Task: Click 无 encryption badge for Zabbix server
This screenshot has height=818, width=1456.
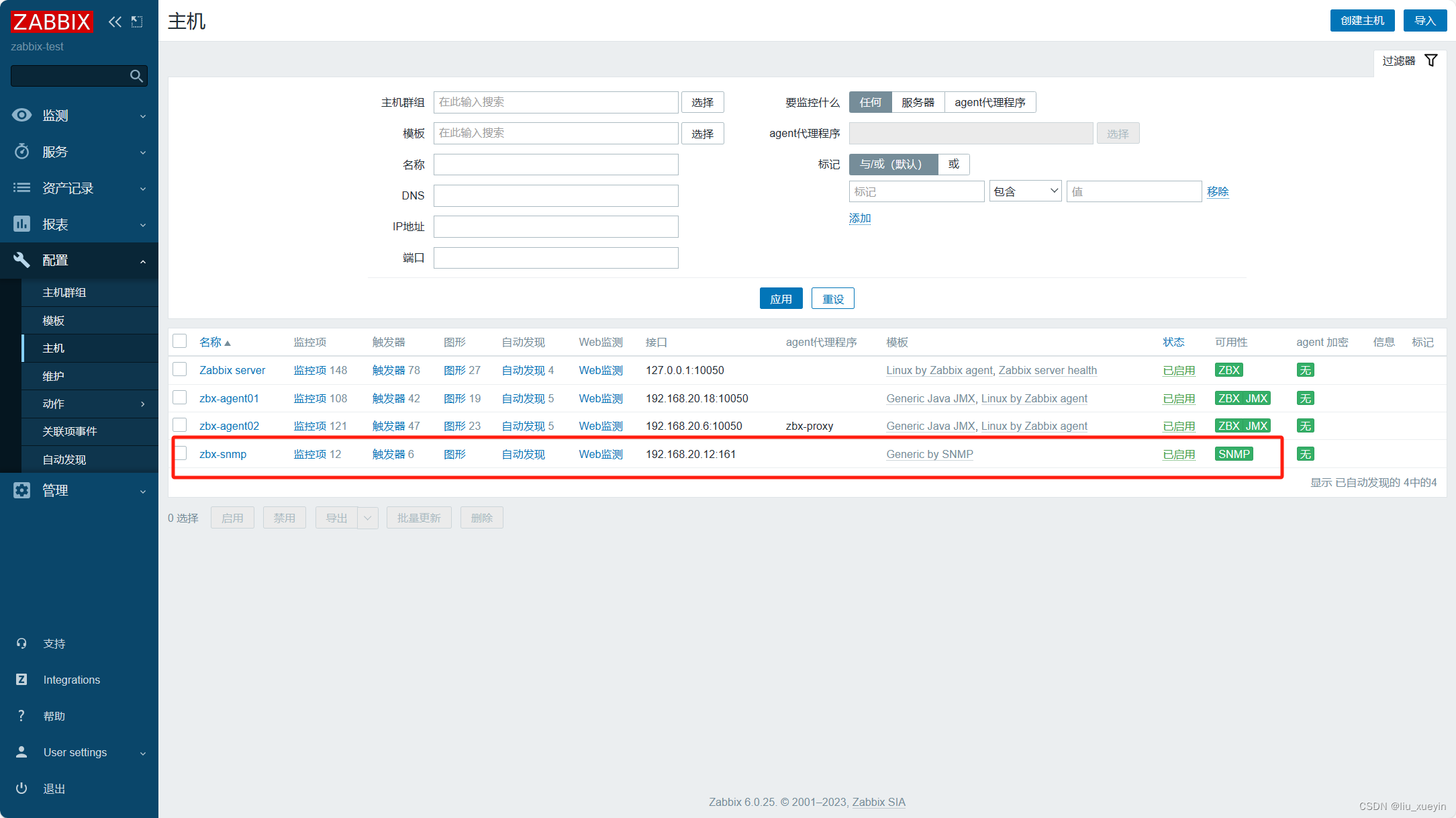Action: tap(1305, 370)
